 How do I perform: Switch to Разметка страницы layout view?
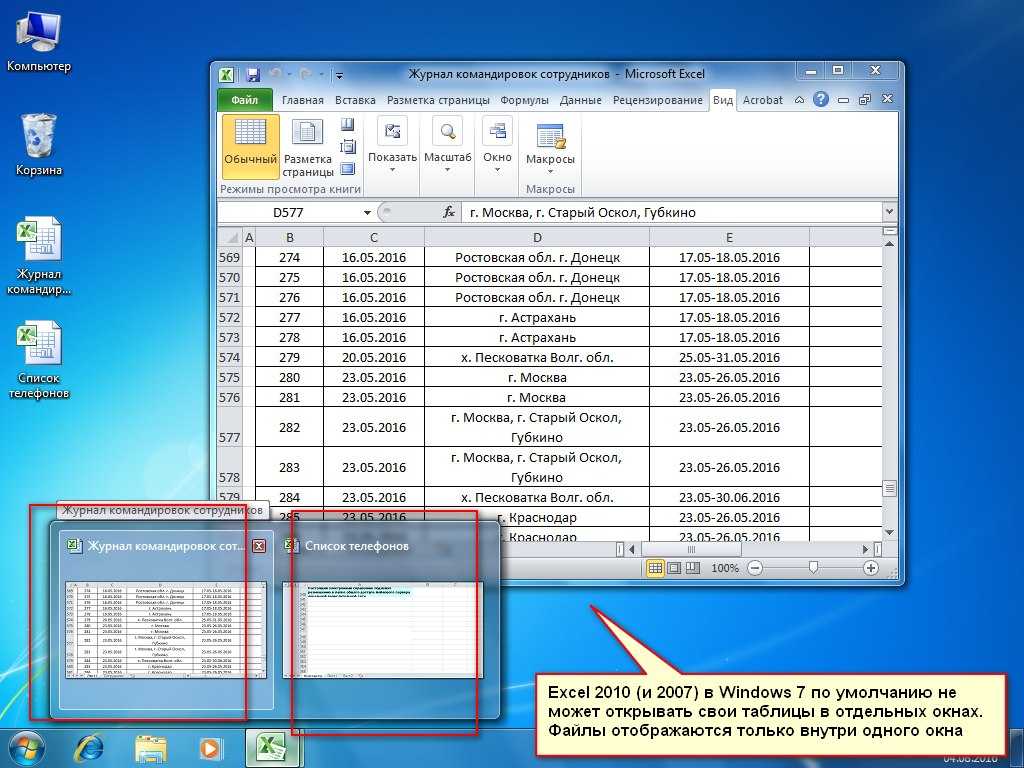(308, 146)
